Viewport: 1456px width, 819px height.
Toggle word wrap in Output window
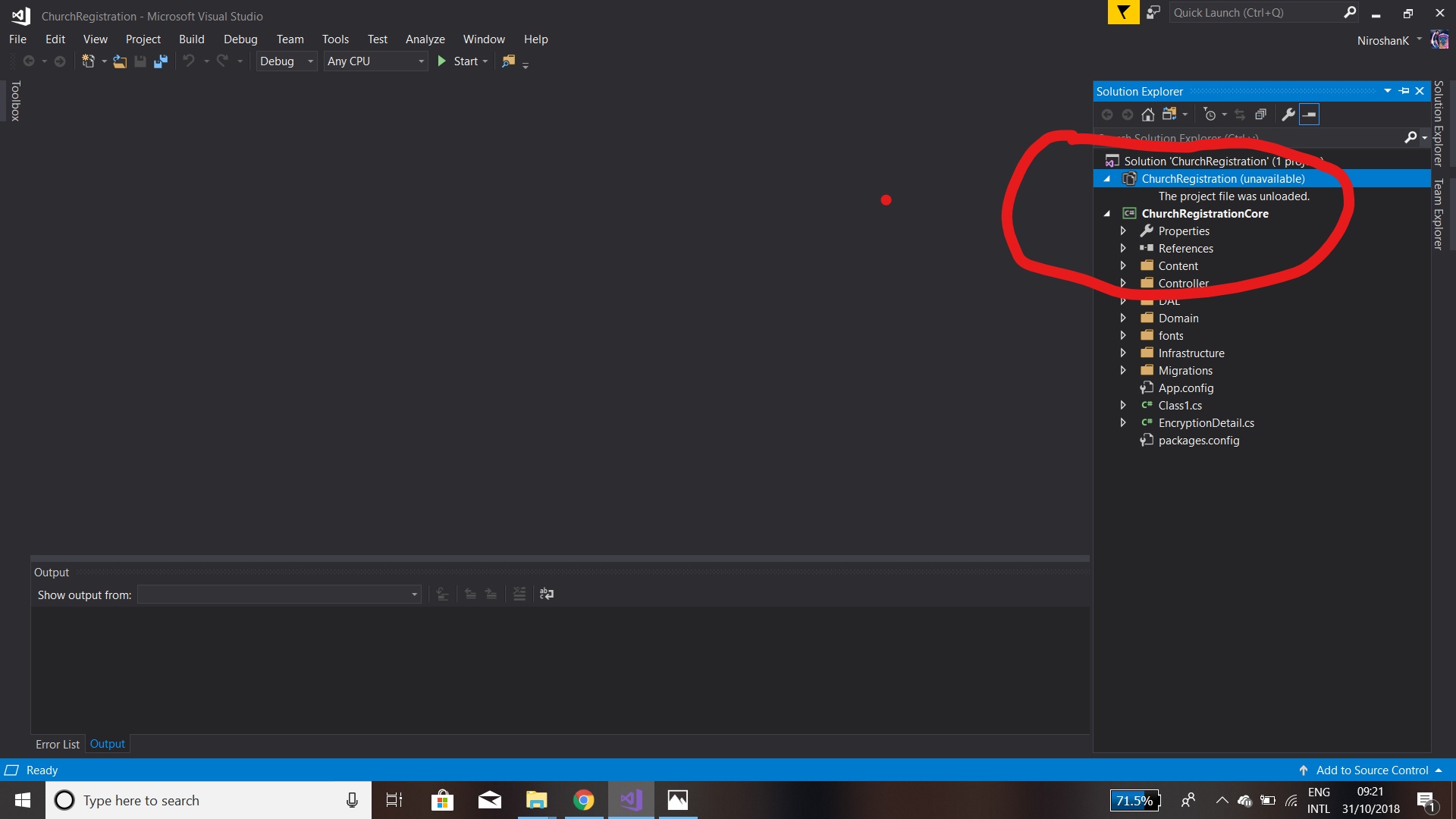click(547, 594)
